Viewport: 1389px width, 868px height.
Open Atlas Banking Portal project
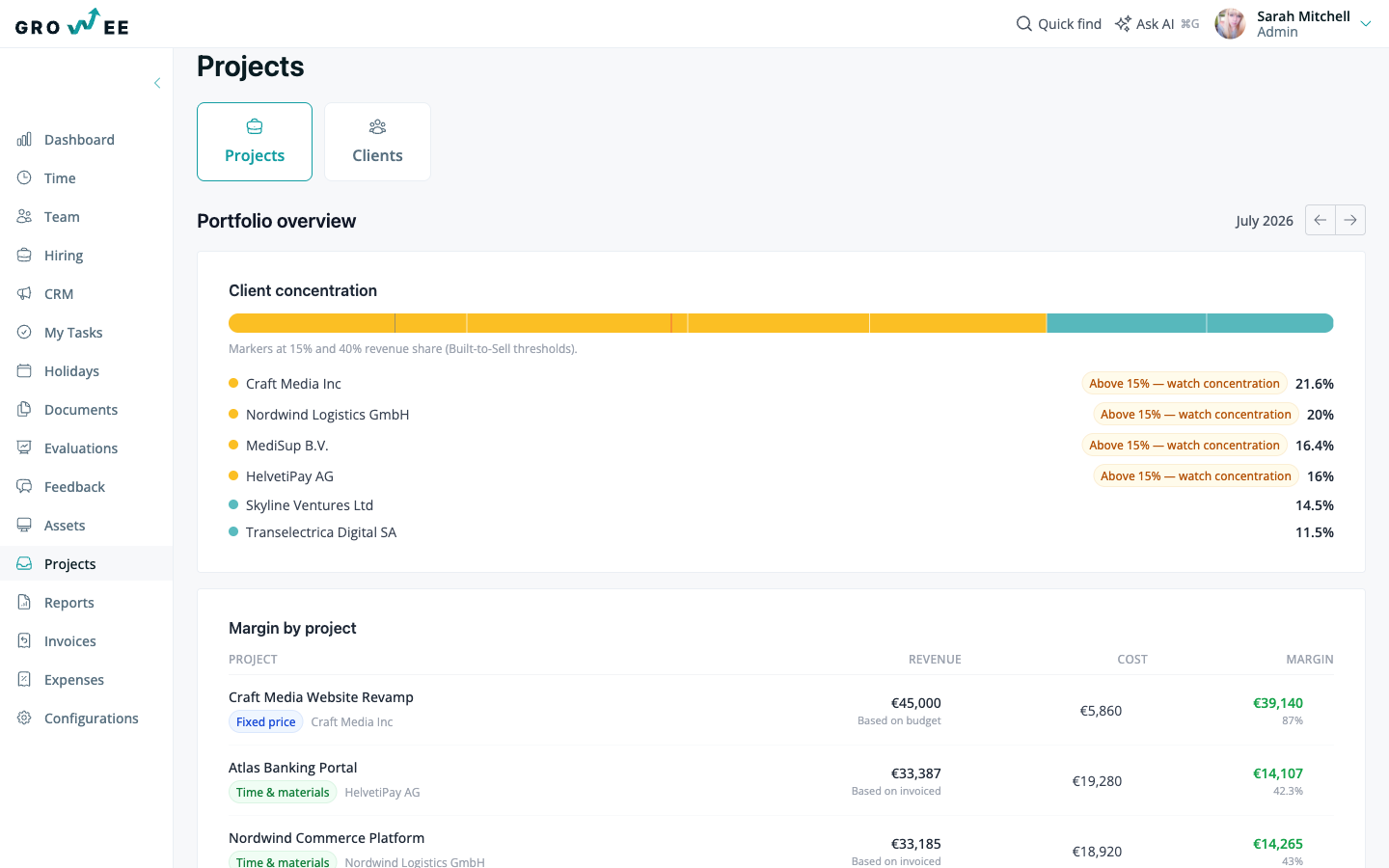click(293, 768)
